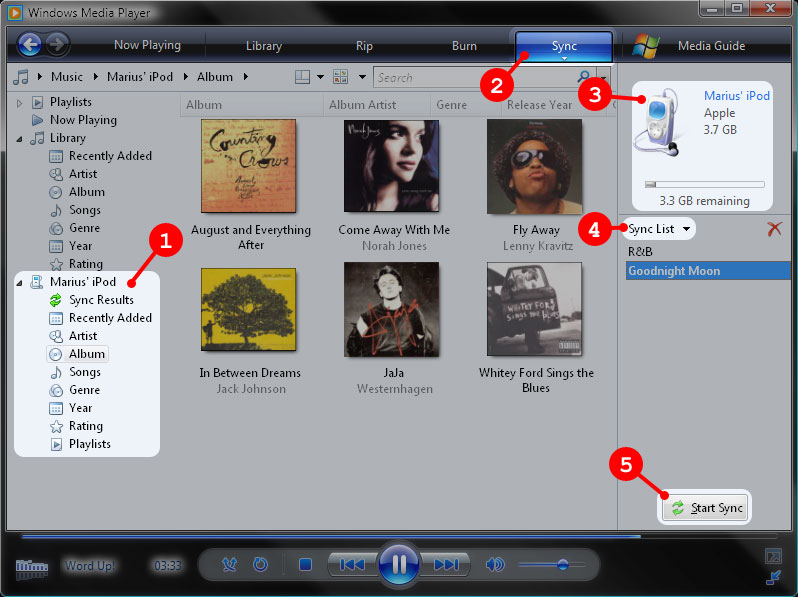Go back with the blue Back arrow
798x597 pixels.
click(x=30, y=45)
